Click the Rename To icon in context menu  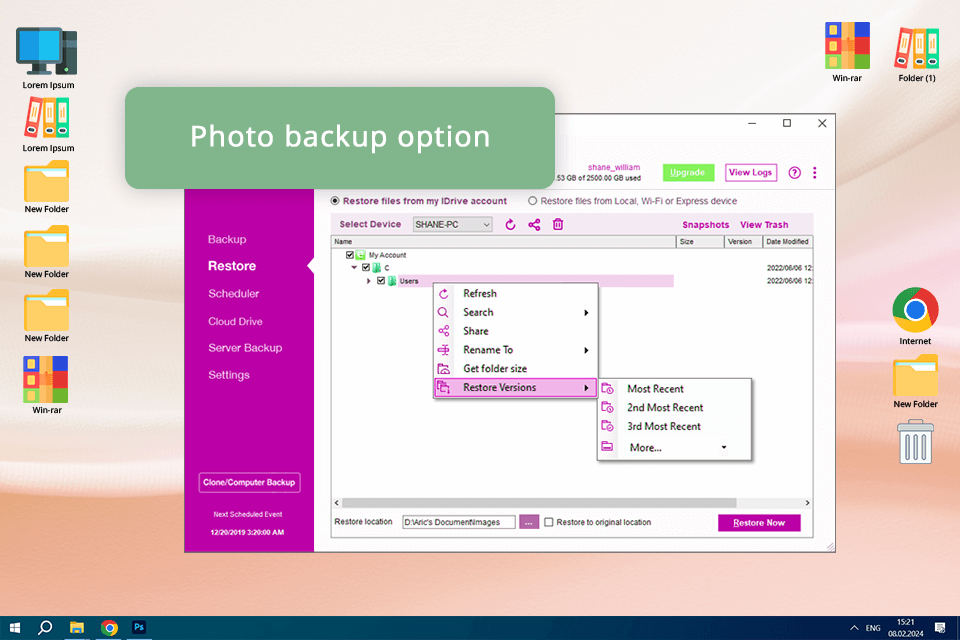444,350
